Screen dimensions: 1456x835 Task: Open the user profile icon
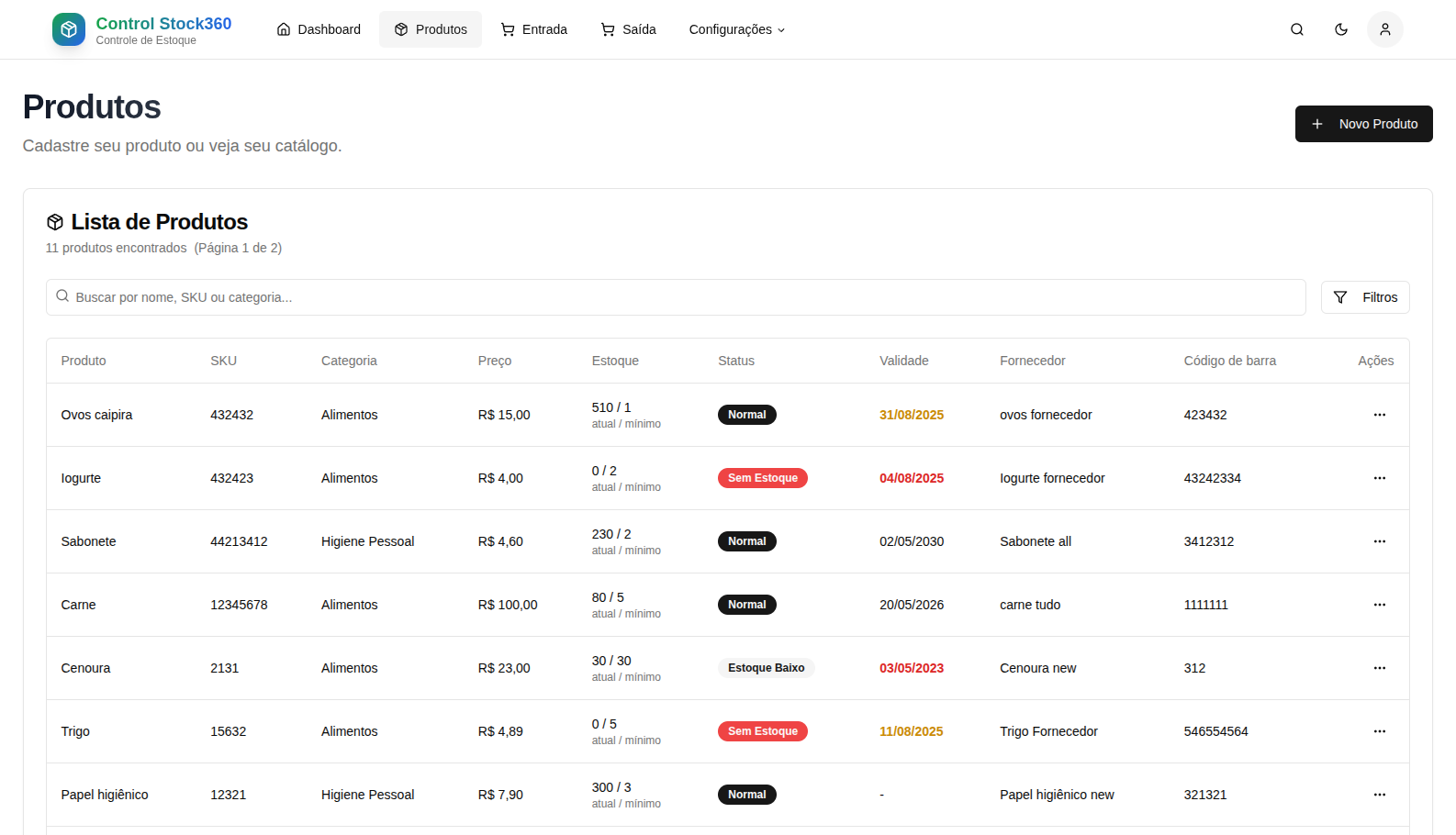[1384, 29]
